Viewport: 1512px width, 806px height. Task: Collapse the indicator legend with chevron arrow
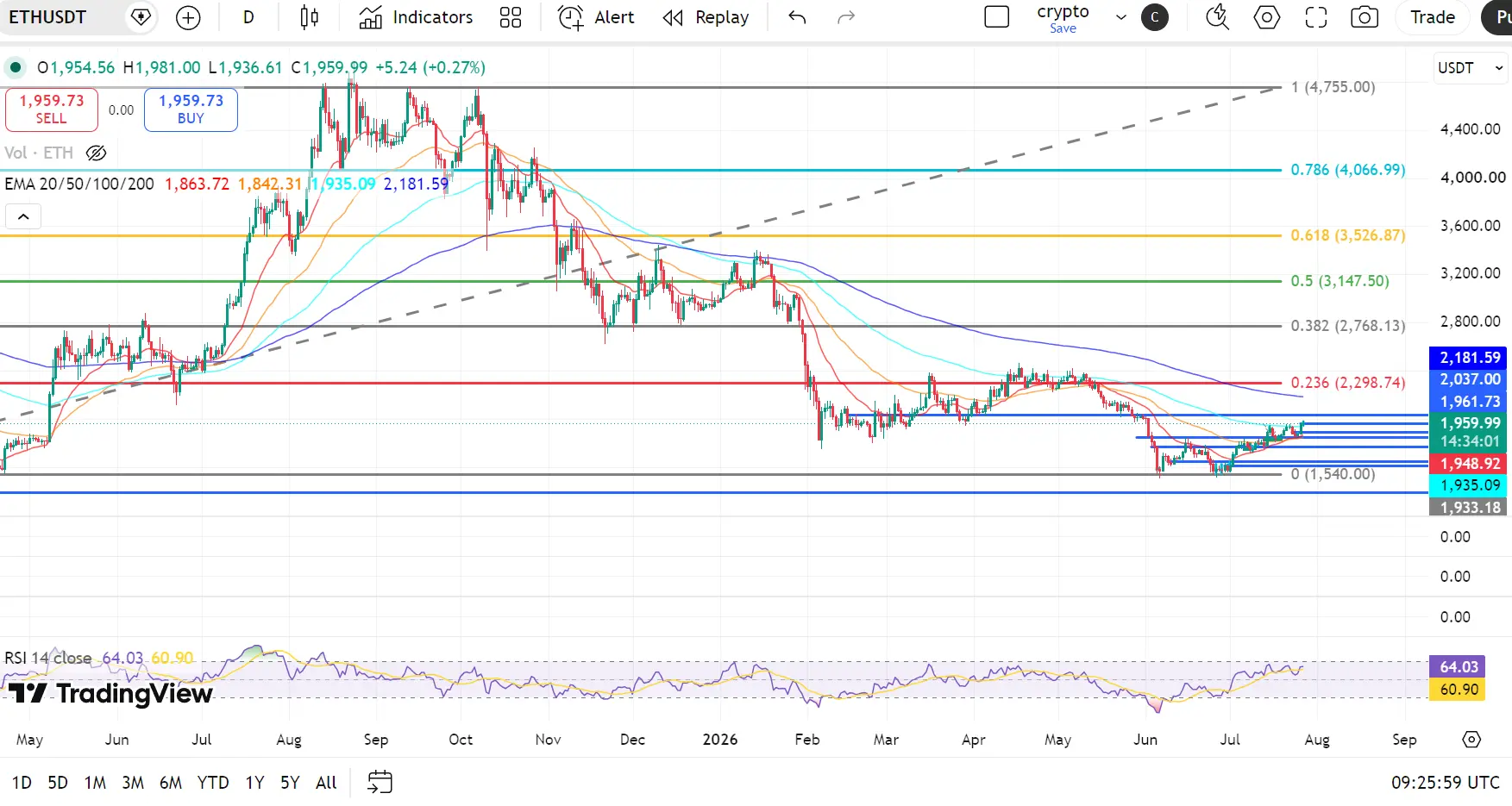23,216
